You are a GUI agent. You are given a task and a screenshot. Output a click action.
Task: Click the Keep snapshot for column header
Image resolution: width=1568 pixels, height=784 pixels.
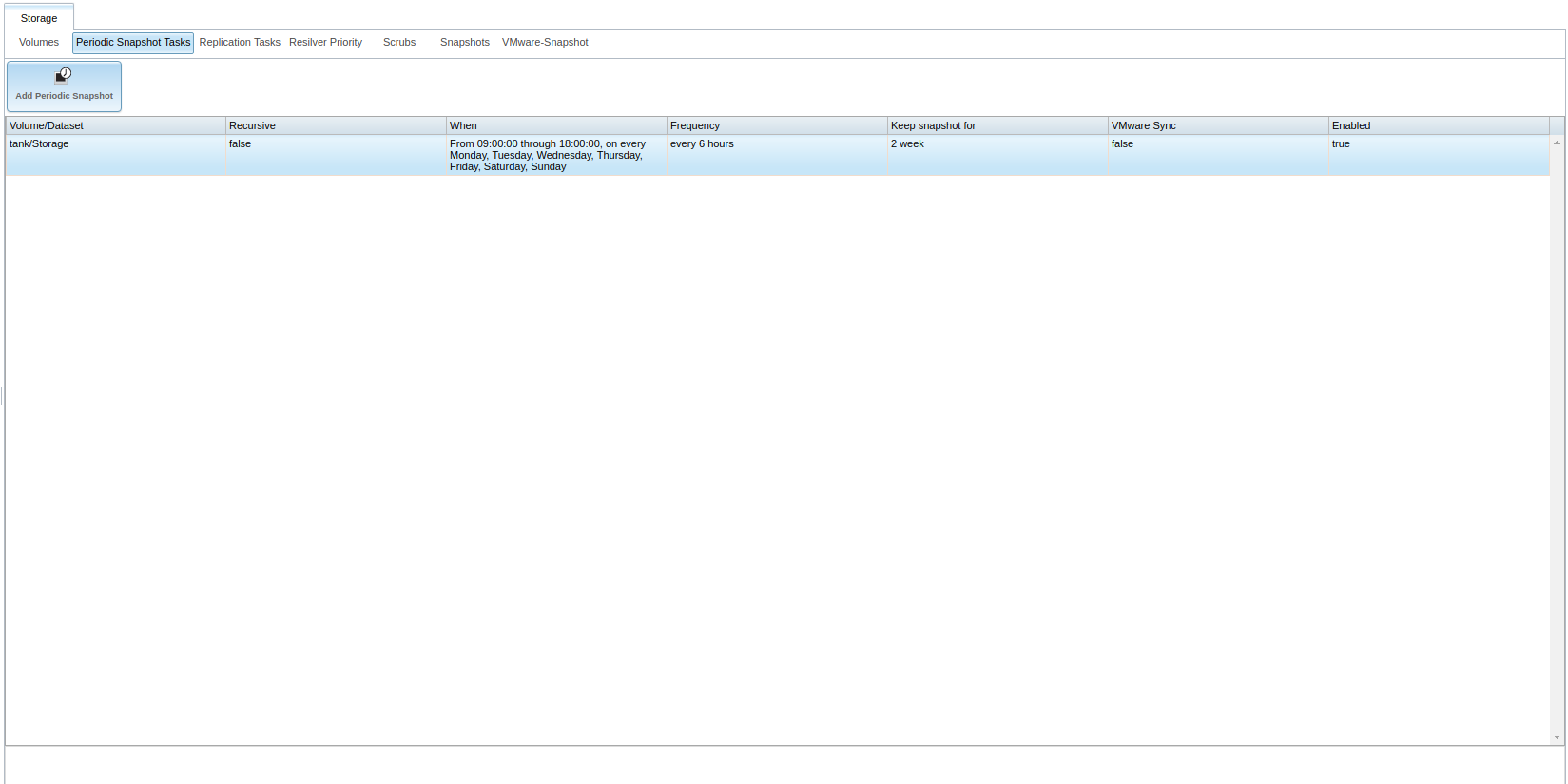tap(997, 125)
